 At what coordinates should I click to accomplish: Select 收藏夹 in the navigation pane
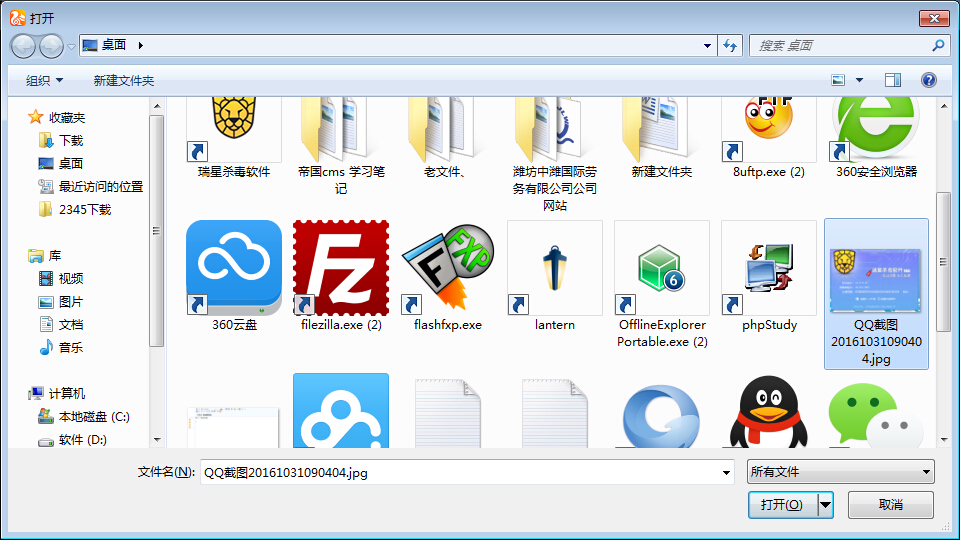point(67,117)
